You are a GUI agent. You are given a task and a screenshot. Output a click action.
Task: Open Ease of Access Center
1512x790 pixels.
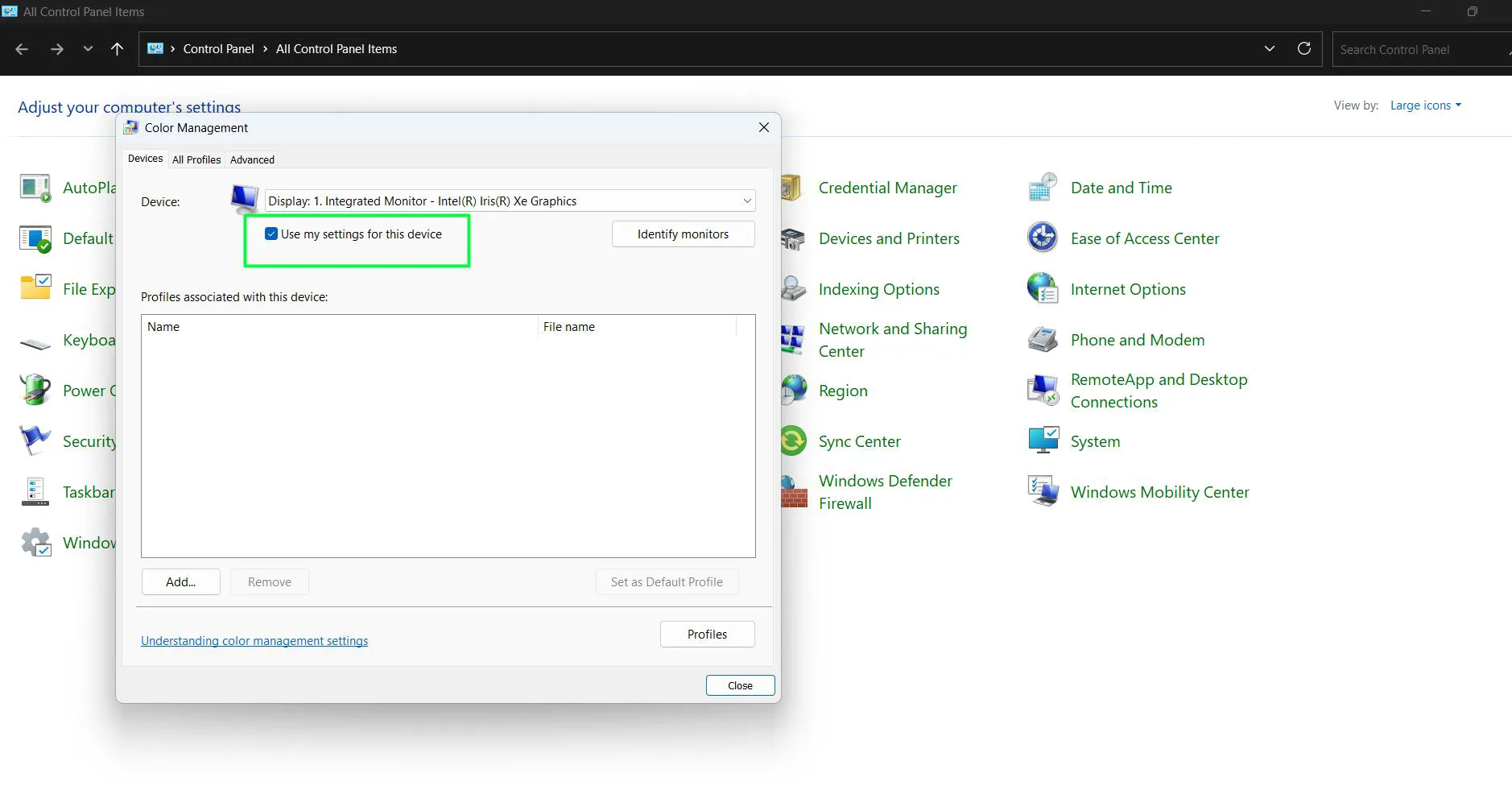coord(1144,238)
